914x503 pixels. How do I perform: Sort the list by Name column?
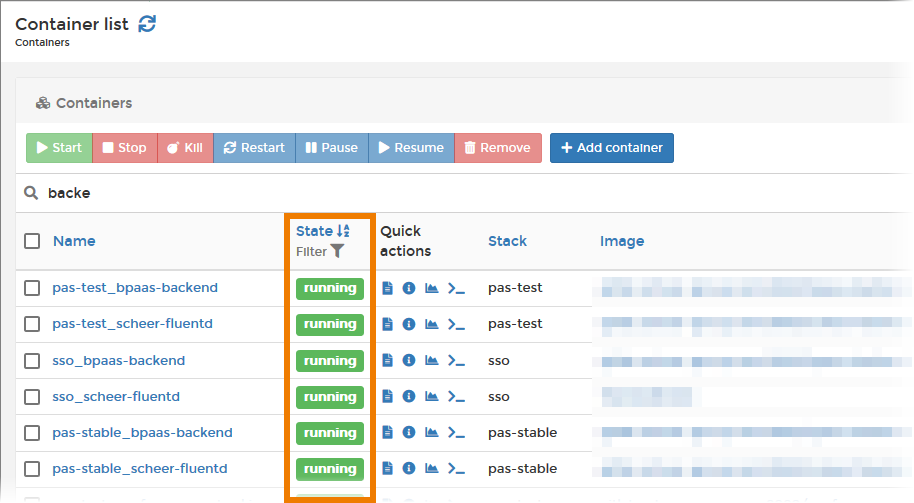click(x=74, y=241)
